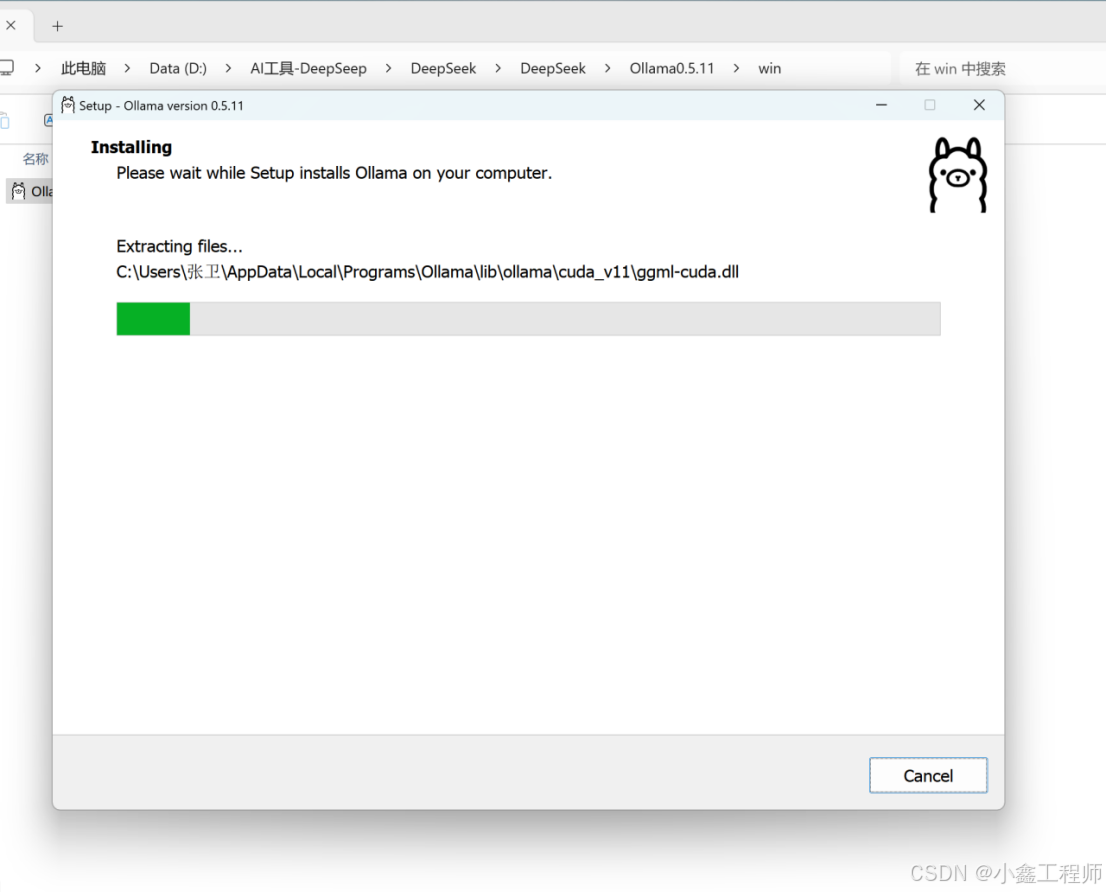The height and width of the screenshot is (893, 1106).
Task: Click the 在 win 中搜索 search box
Action: 1002,68
